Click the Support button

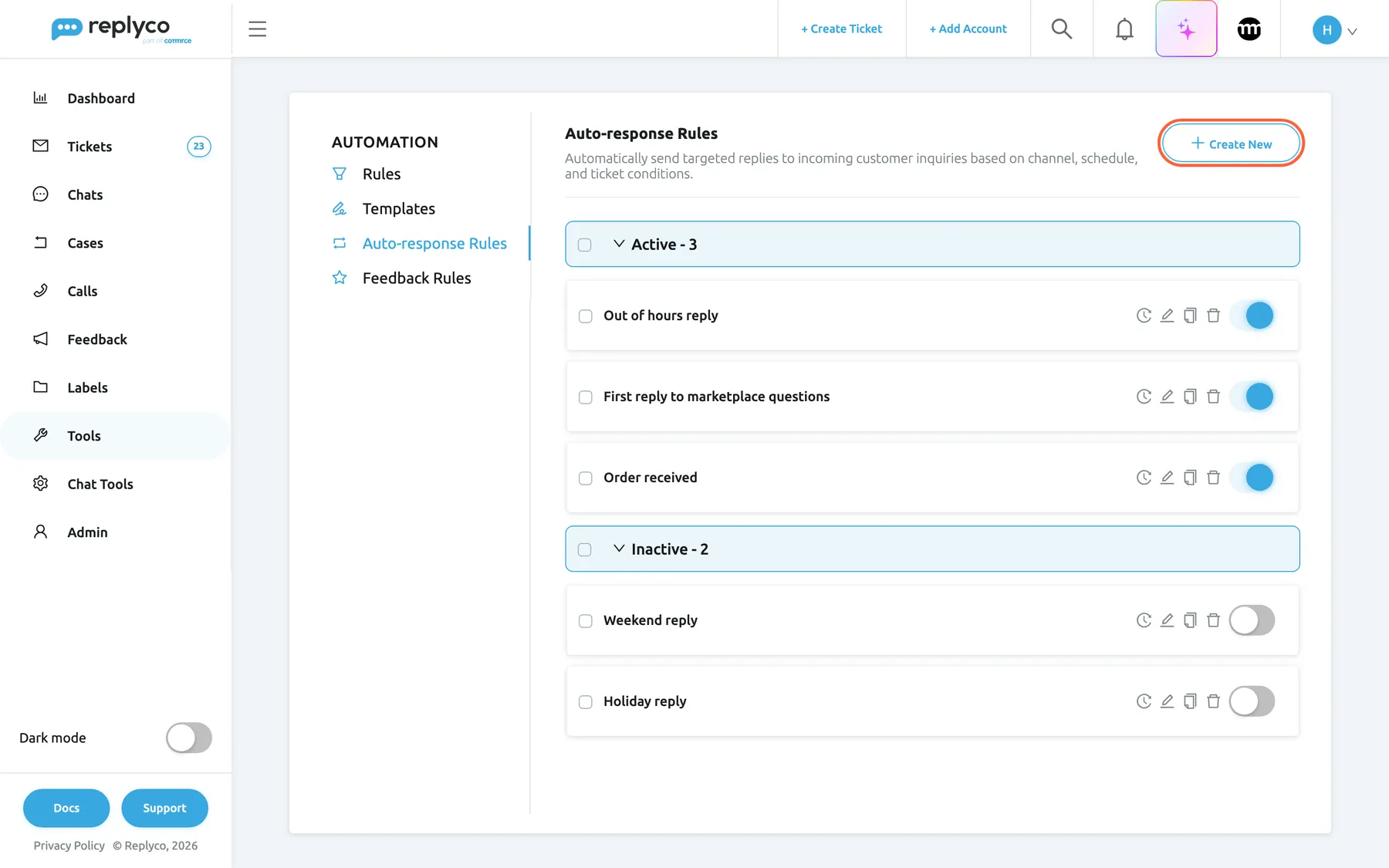pos(164,808)
